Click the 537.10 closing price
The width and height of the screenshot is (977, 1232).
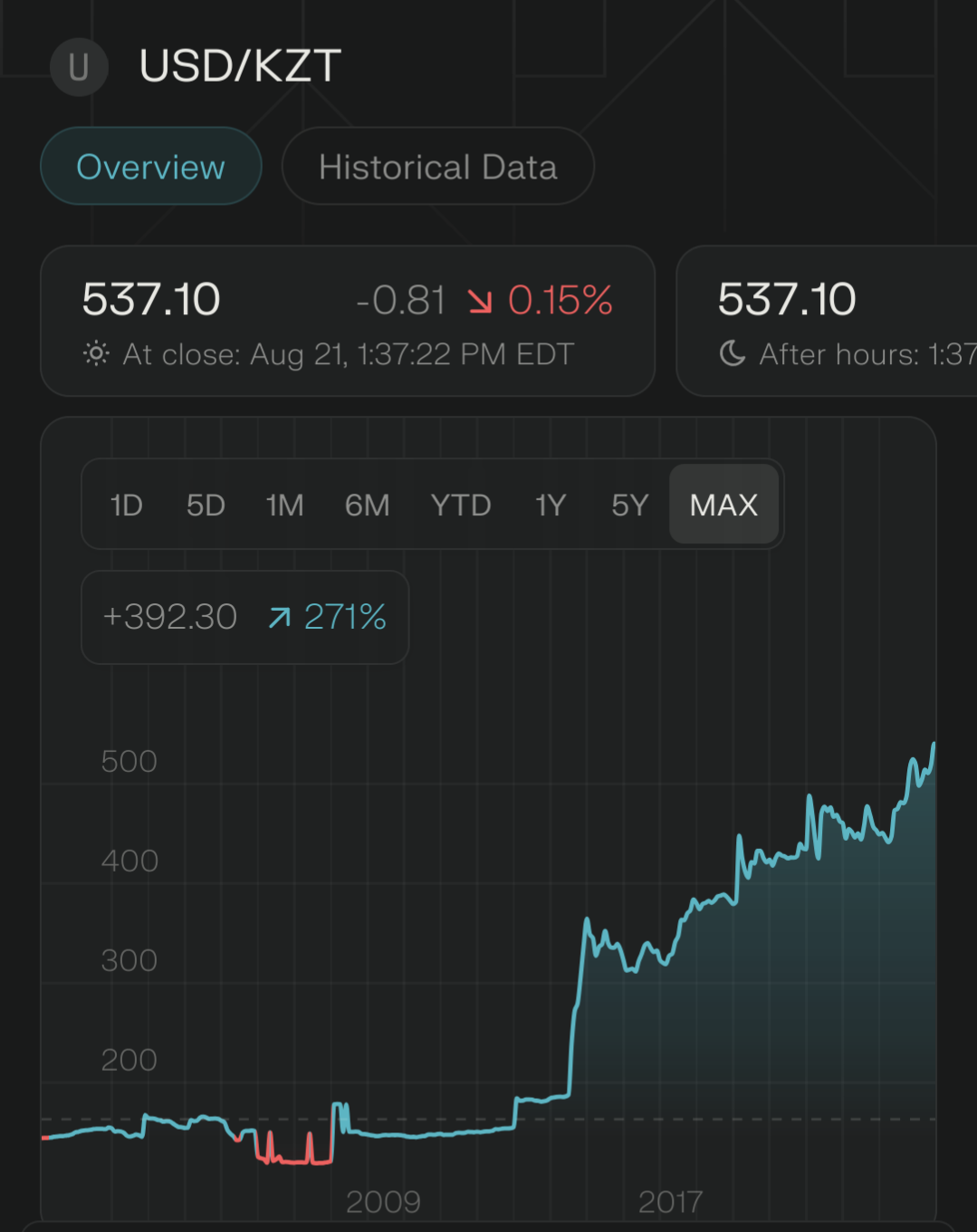(151, 300)
